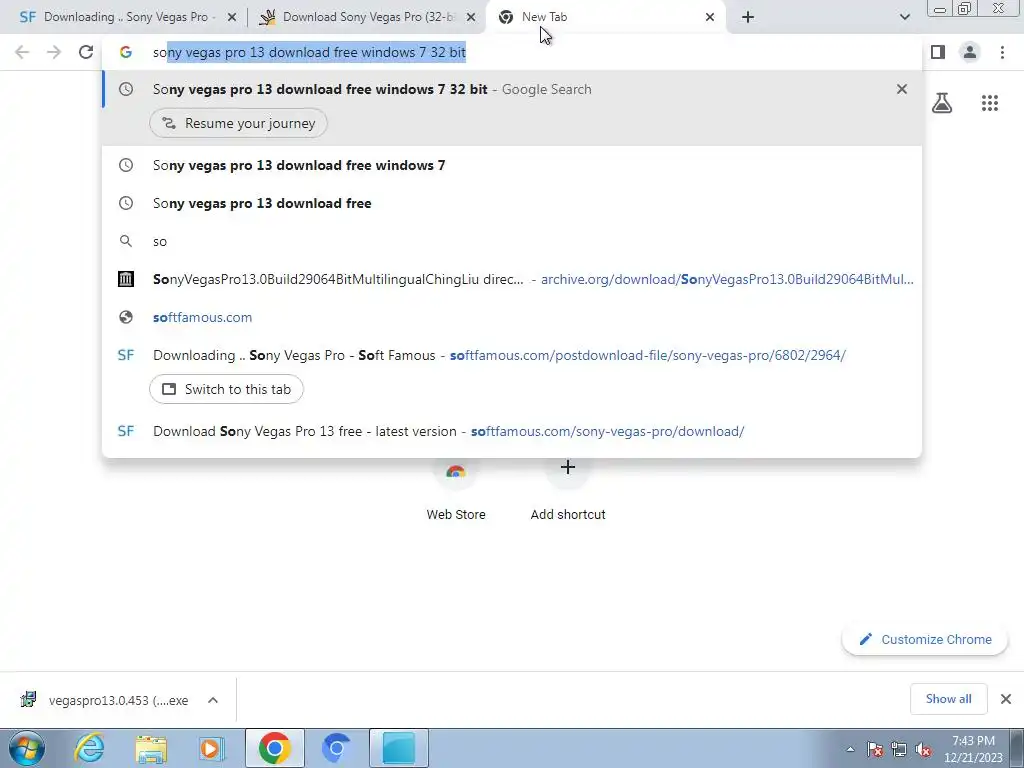1024x768 pixels.
Task: Close the New Tab tab
Action: coord(710,18)
